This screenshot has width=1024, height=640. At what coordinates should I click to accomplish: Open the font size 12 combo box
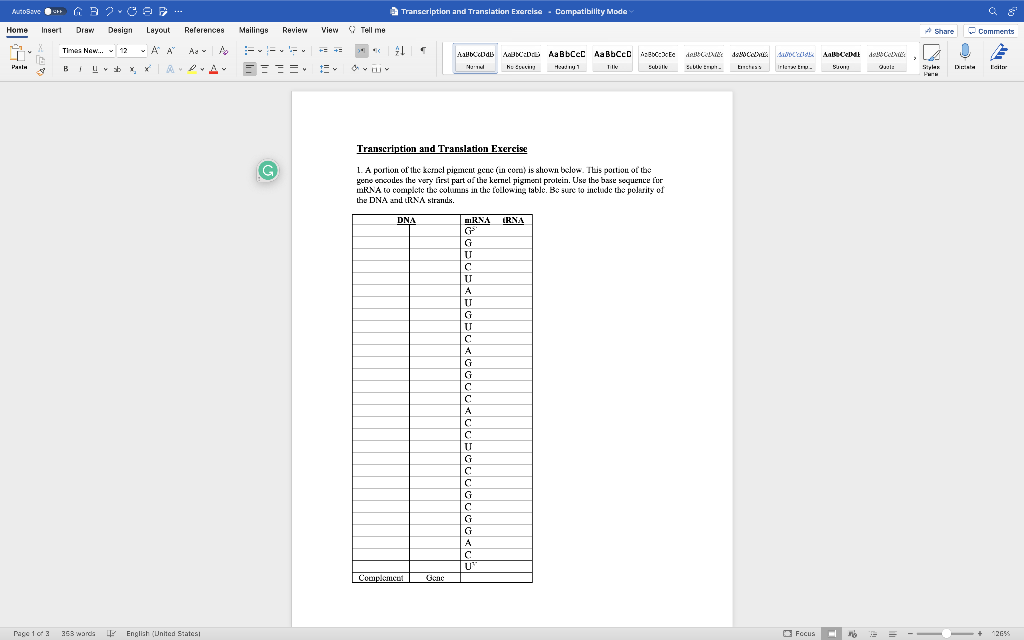[x=132, y=51]
